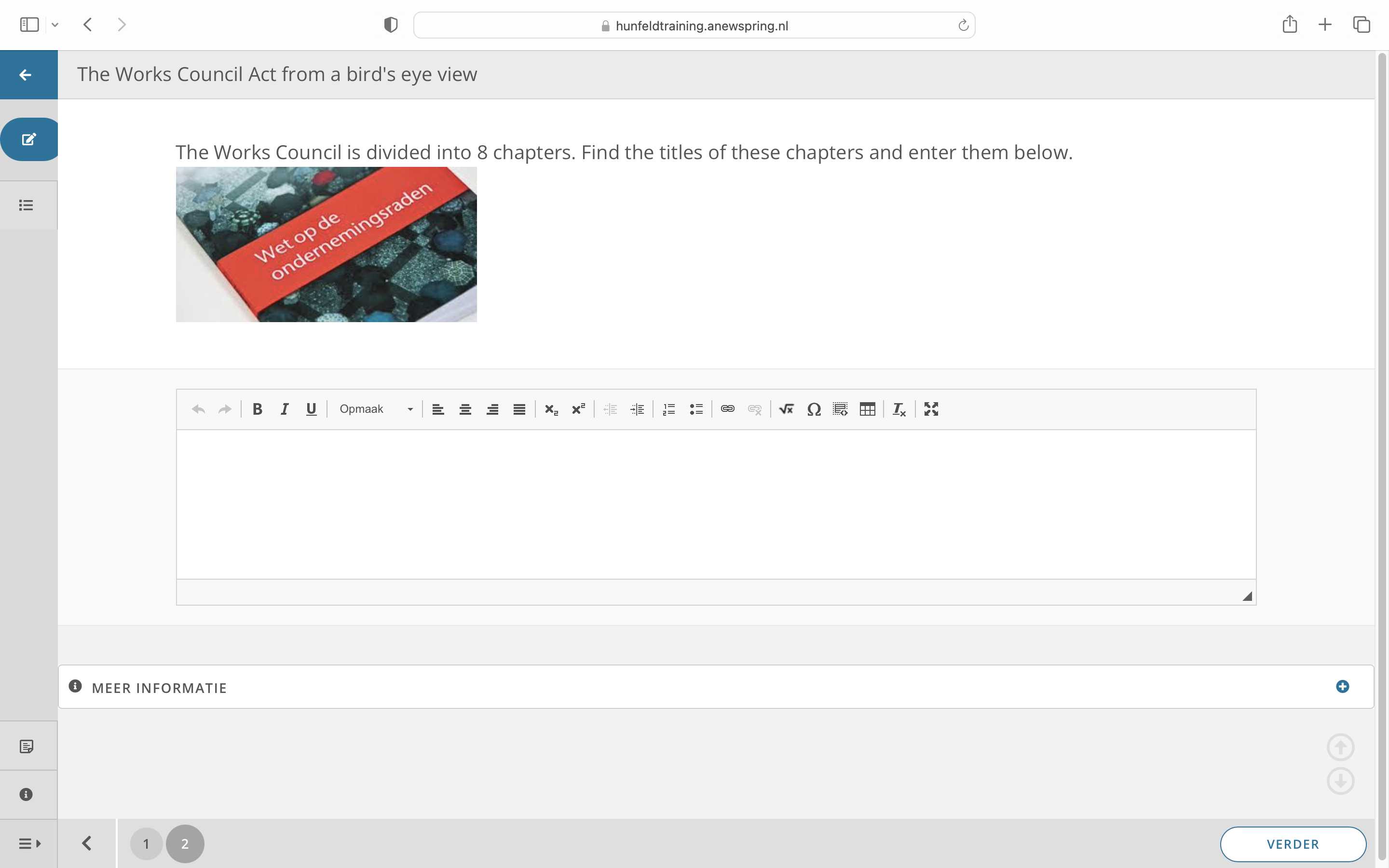Image resolution: width=1389 pixels, height=868 pixels.
Task: Expand the Meer Informatie section
Action: [x=1342, y=687]
